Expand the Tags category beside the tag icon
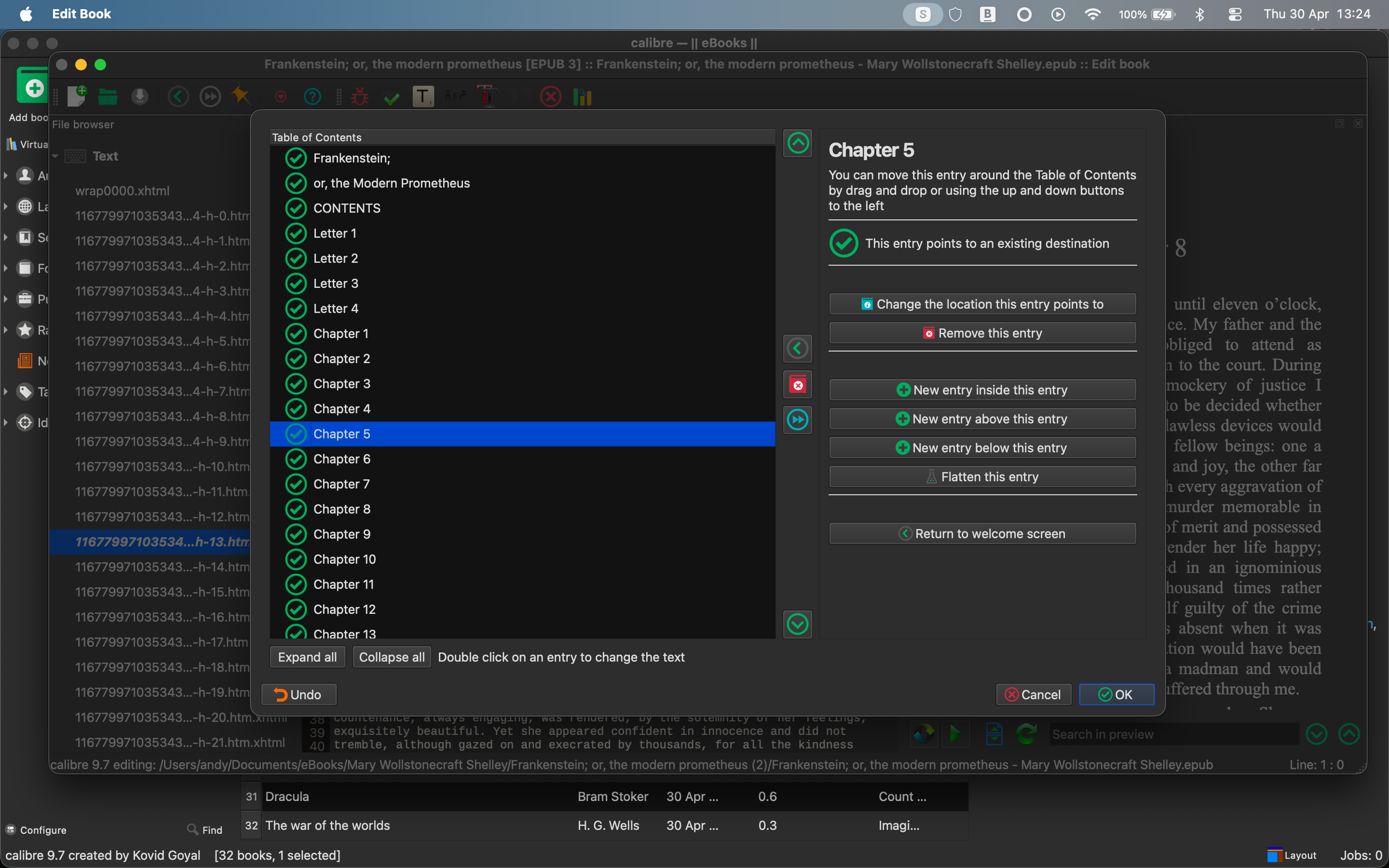The height and width of the screenshot is (868, 1389). point(5,392)
